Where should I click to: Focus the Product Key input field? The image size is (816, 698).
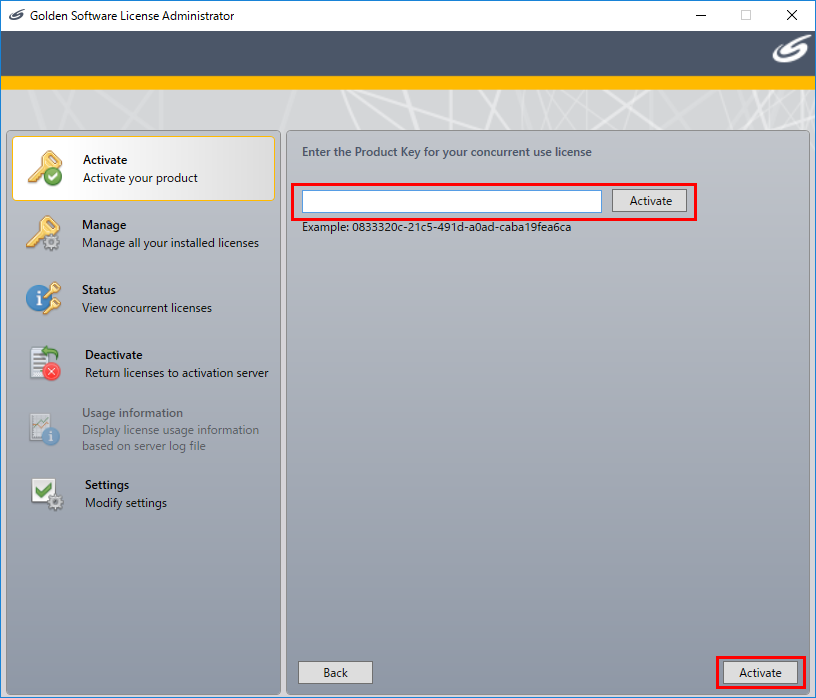point(452,201)
